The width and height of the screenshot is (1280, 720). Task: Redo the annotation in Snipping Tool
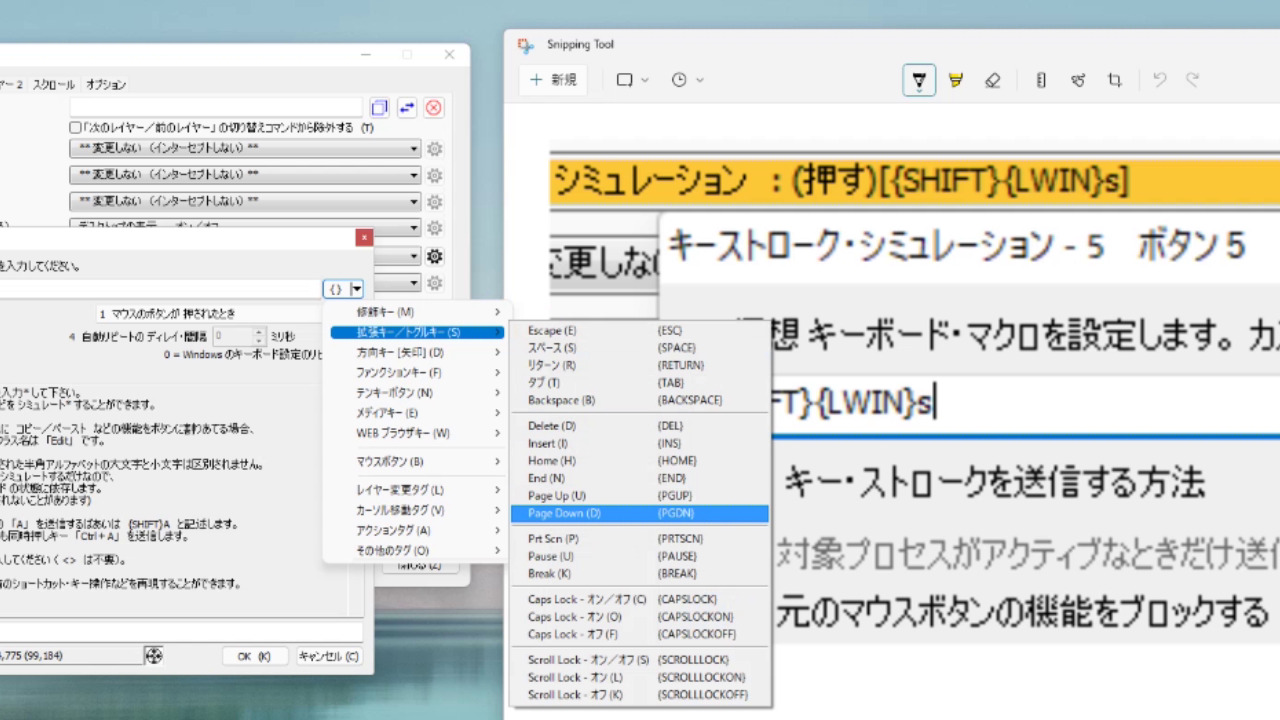(1192, 80)
